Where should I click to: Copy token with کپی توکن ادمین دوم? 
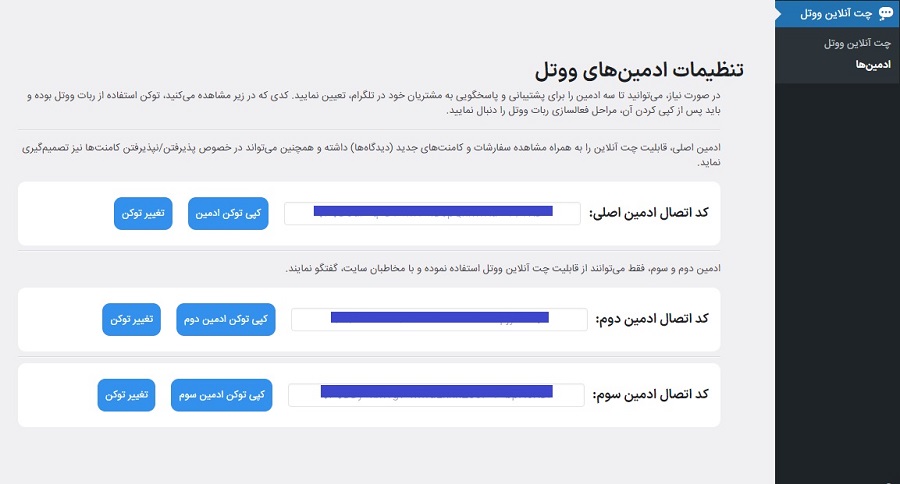(x=225, y=319)
